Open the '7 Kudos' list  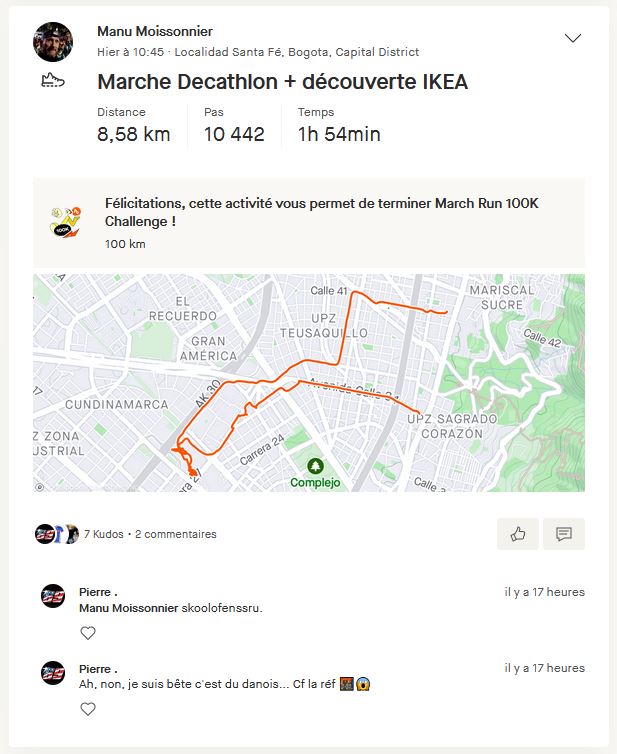(x=105, y=534)
